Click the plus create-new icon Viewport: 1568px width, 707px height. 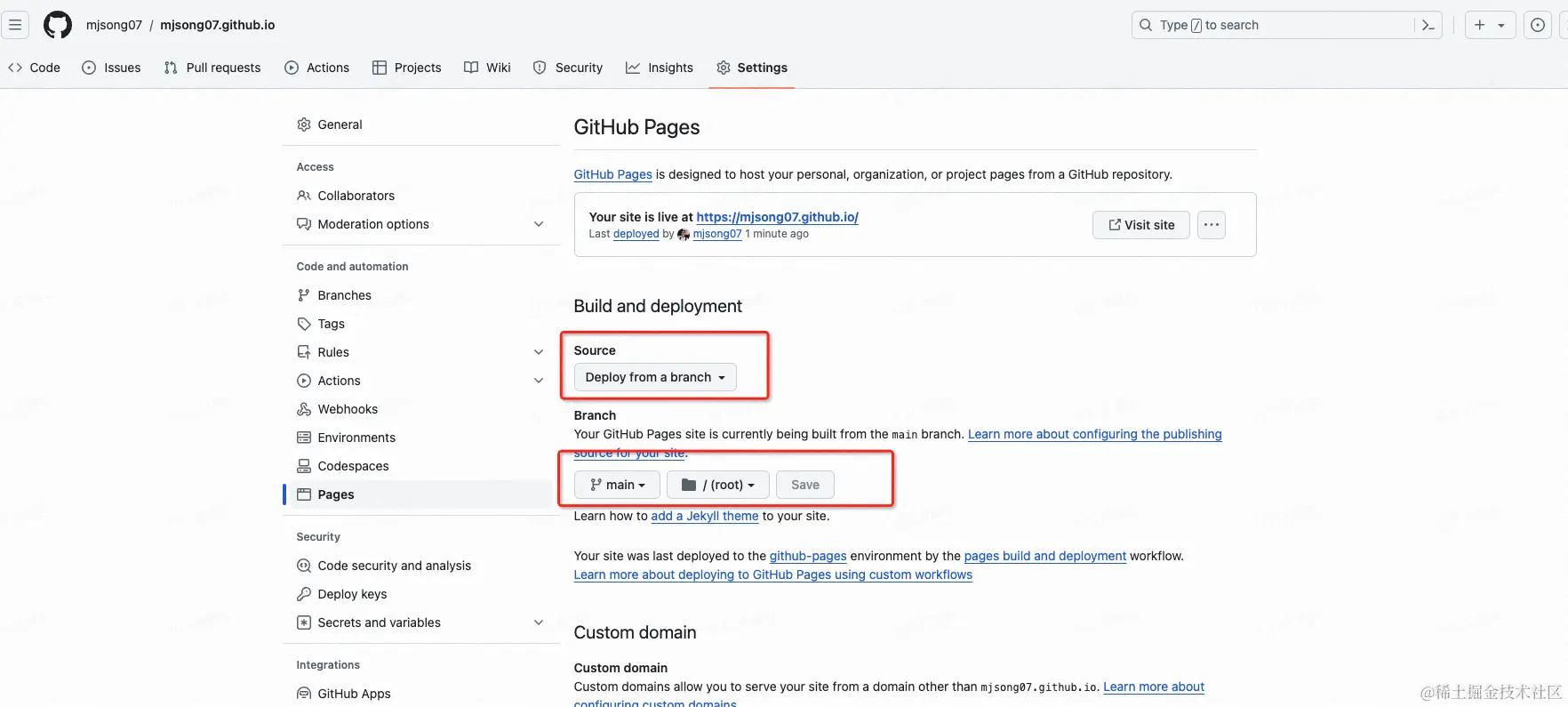click(1480, 25)
